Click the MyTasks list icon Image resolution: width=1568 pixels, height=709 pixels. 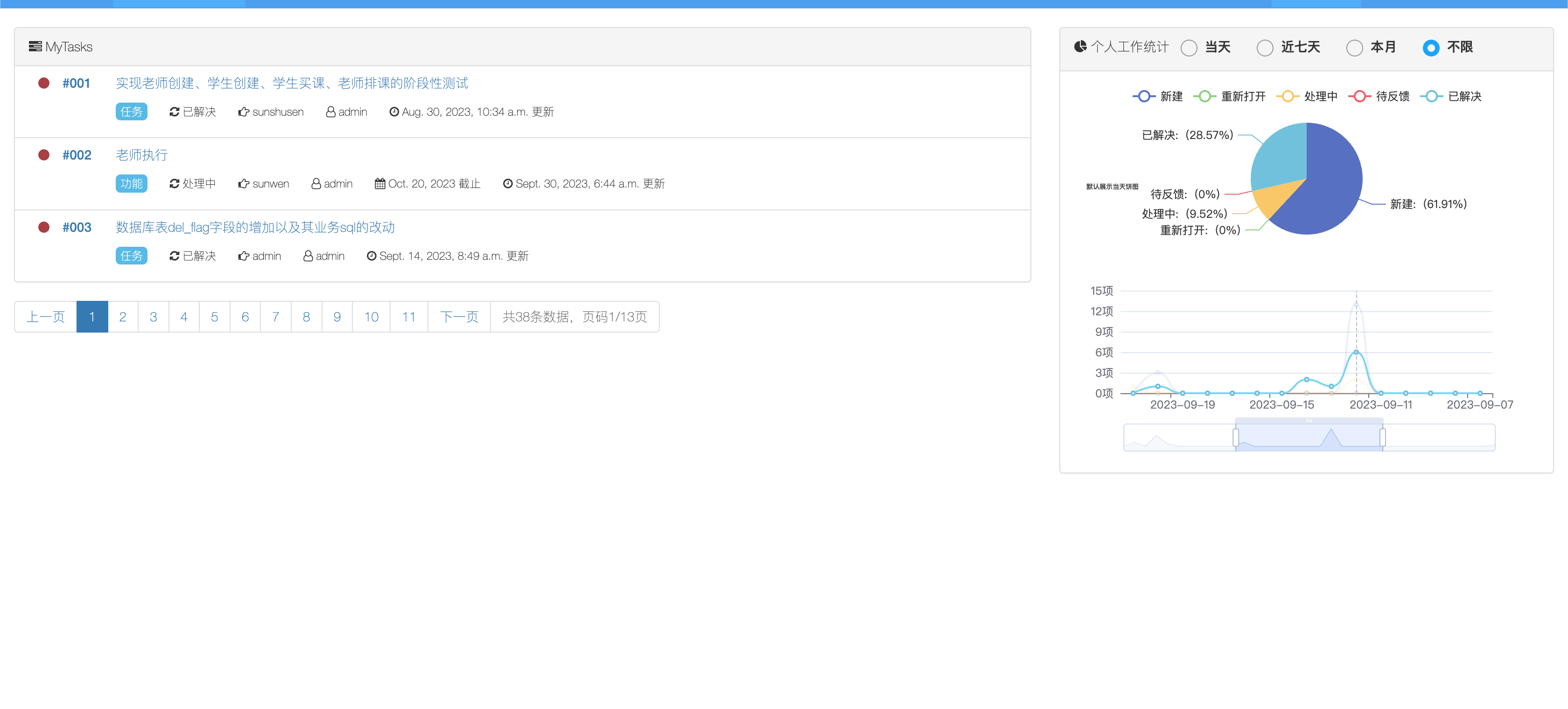point(35,46)
